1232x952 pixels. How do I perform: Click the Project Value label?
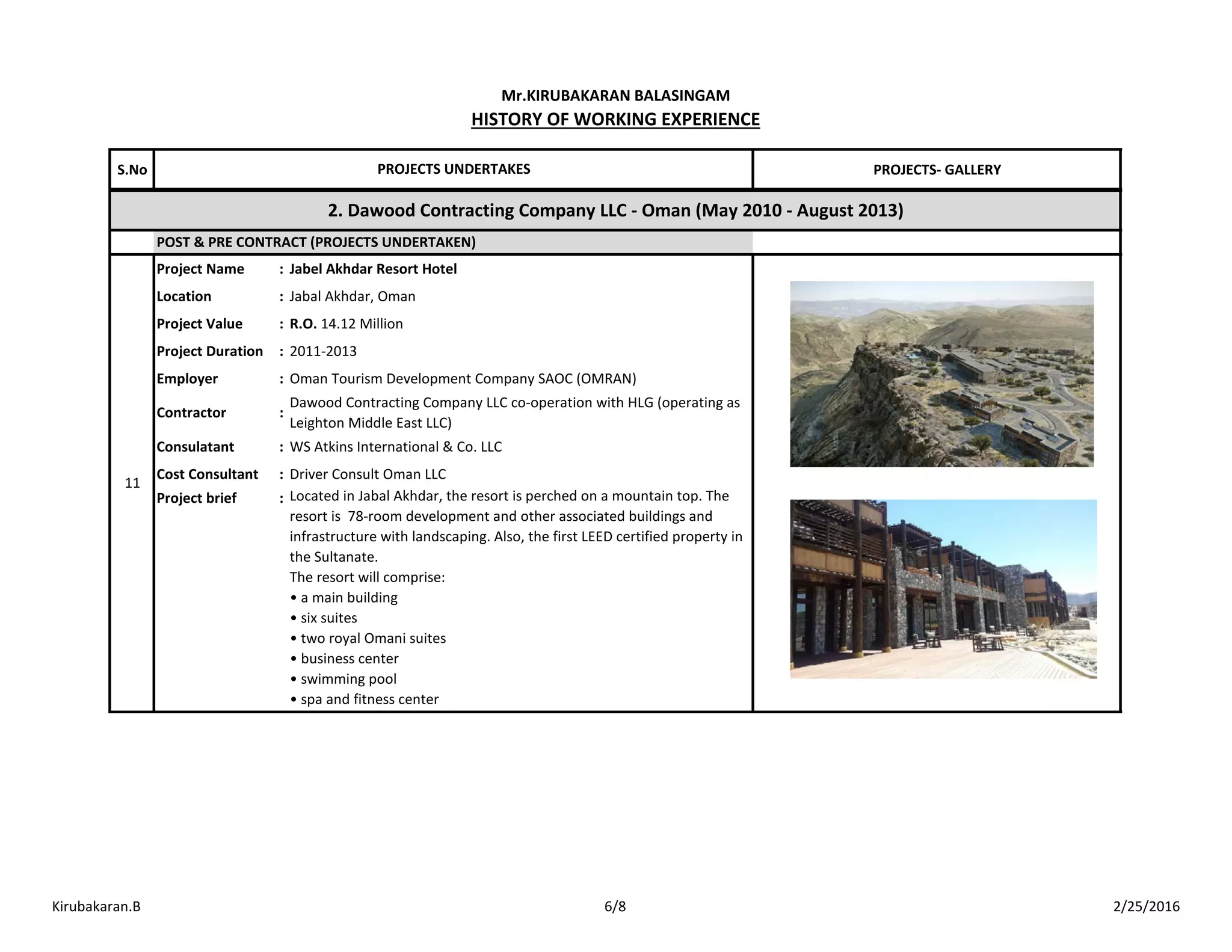tap(199, 324)
